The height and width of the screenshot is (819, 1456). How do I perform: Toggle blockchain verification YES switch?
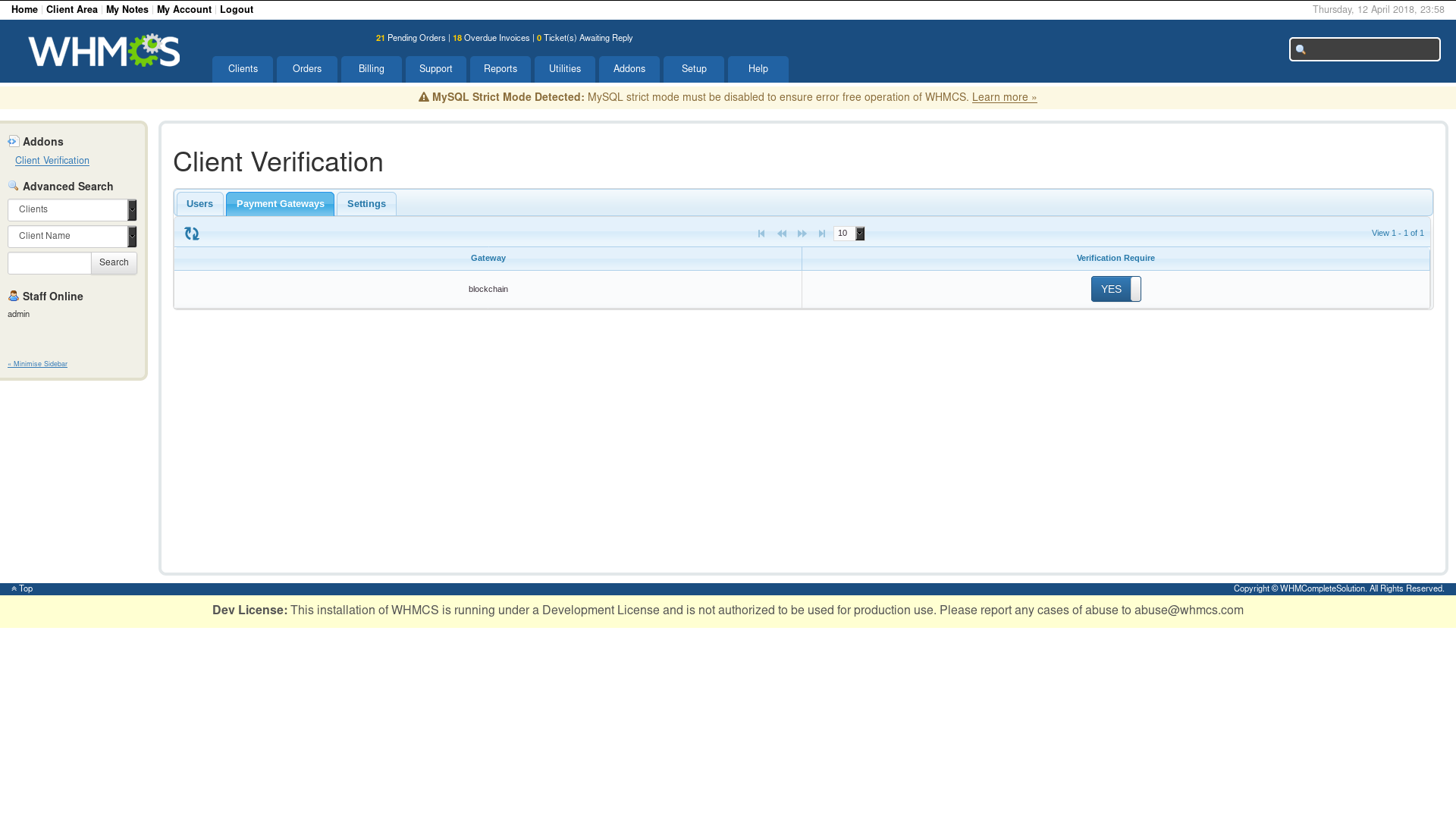tap(1116, 289)
